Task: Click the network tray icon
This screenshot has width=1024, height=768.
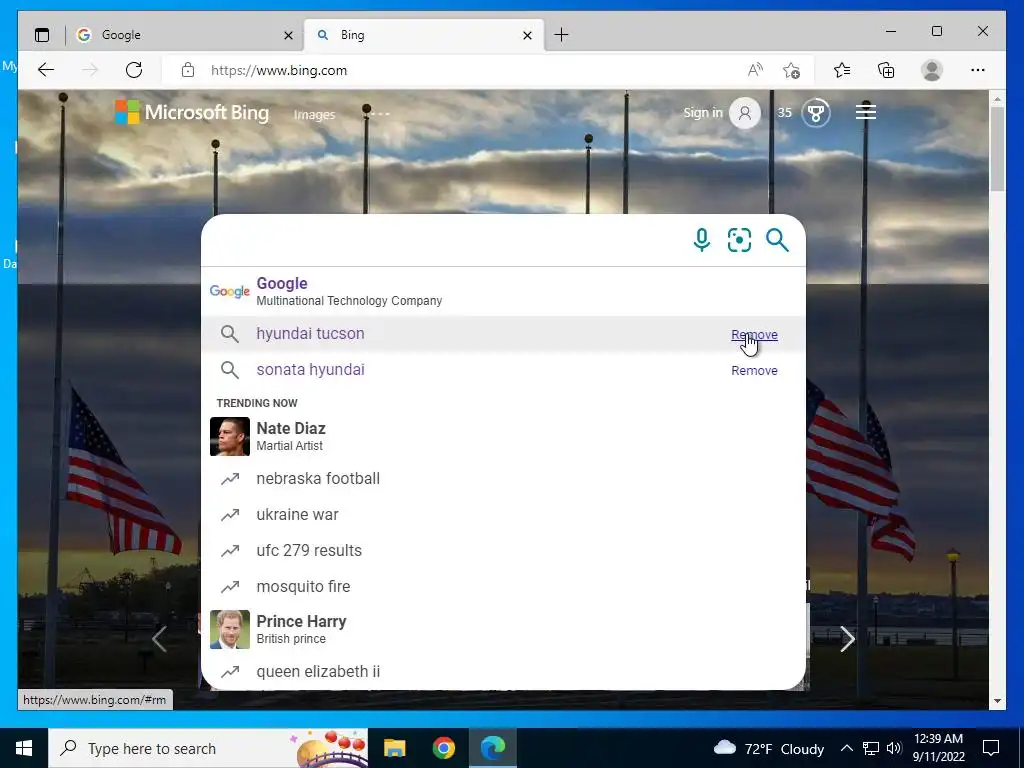Action: pyautogui.click(x=871, y=748)
